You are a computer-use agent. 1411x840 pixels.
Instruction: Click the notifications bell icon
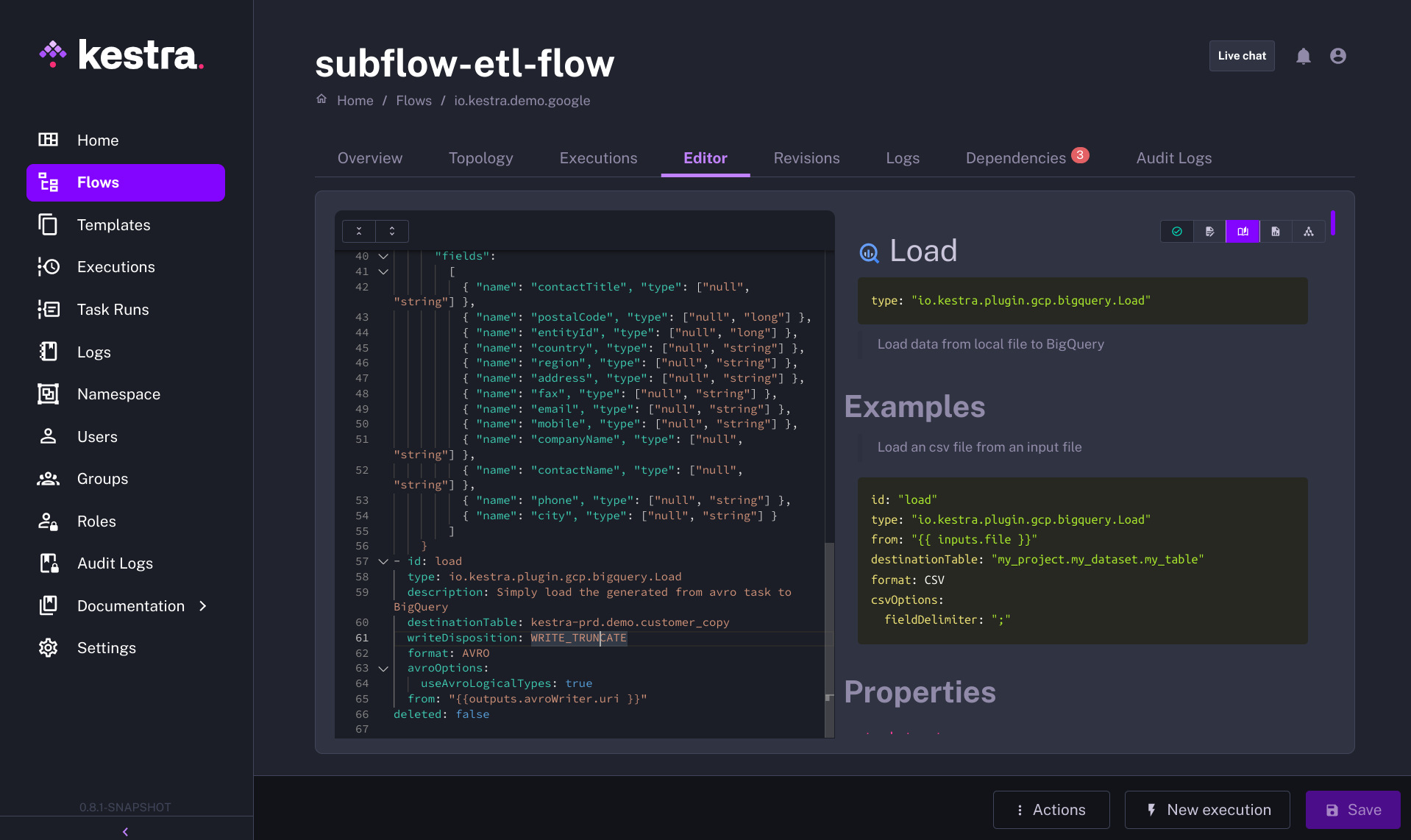(1303, 56)
